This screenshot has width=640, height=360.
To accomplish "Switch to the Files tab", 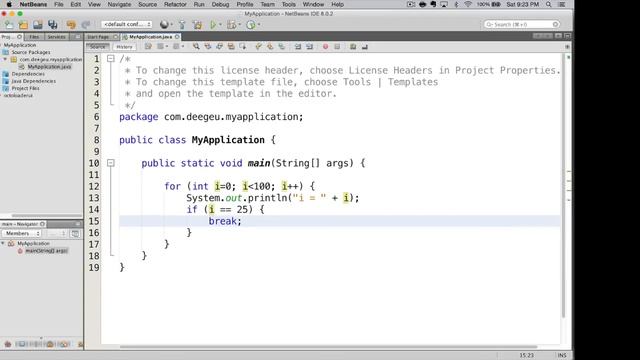I will click(x=34, y=37).
